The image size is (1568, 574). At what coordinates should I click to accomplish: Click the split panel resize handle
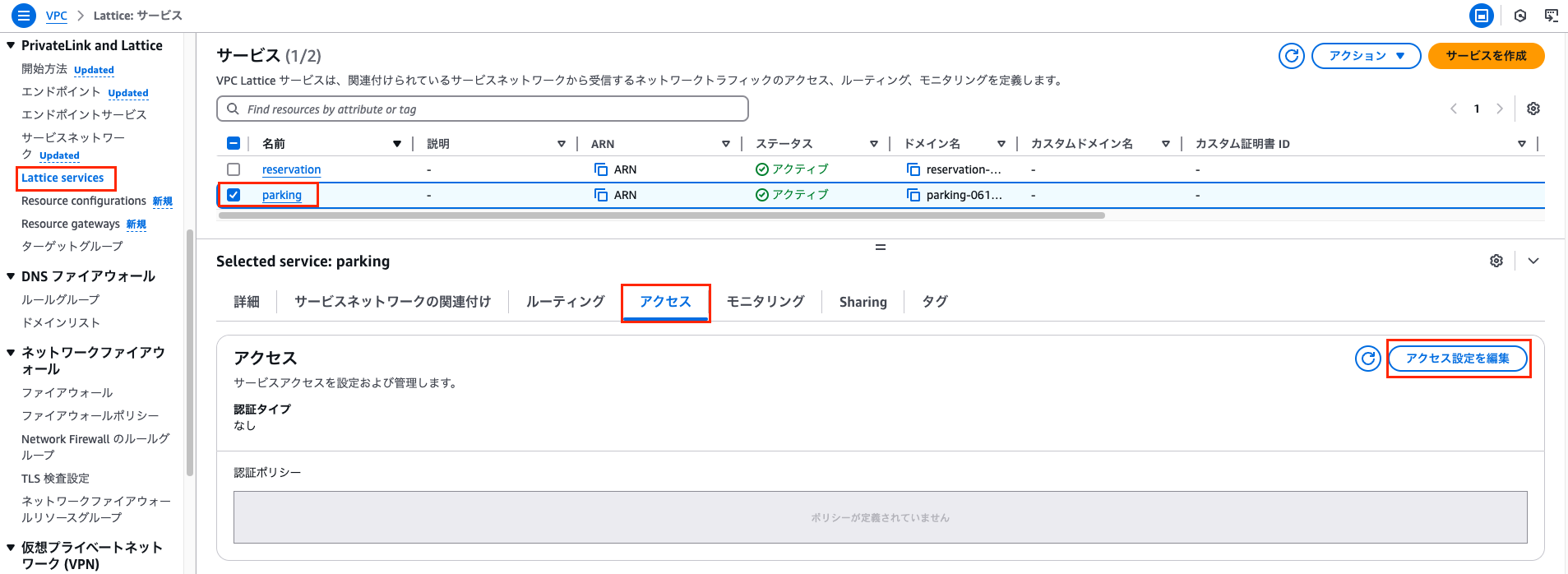(881, 247)
